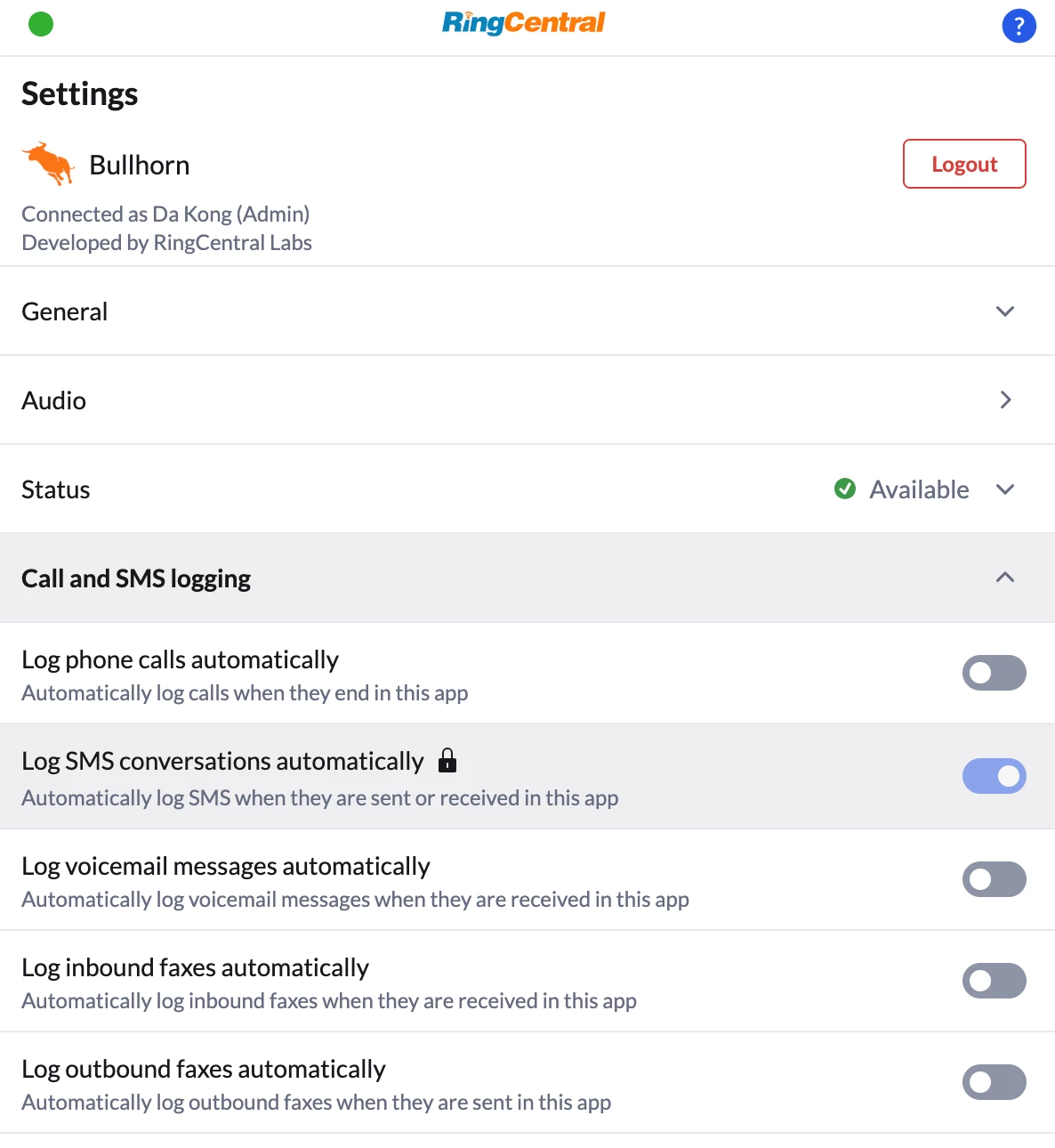Enable Log inbound faxes automatically toggle

[x=994, y=981]
